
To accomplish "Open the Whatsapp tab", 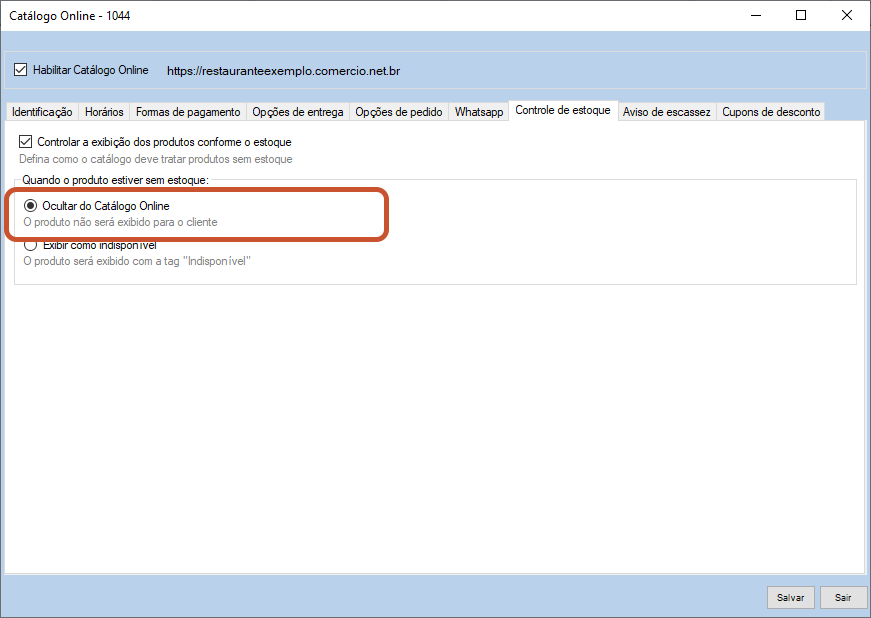I will (479, 112).
